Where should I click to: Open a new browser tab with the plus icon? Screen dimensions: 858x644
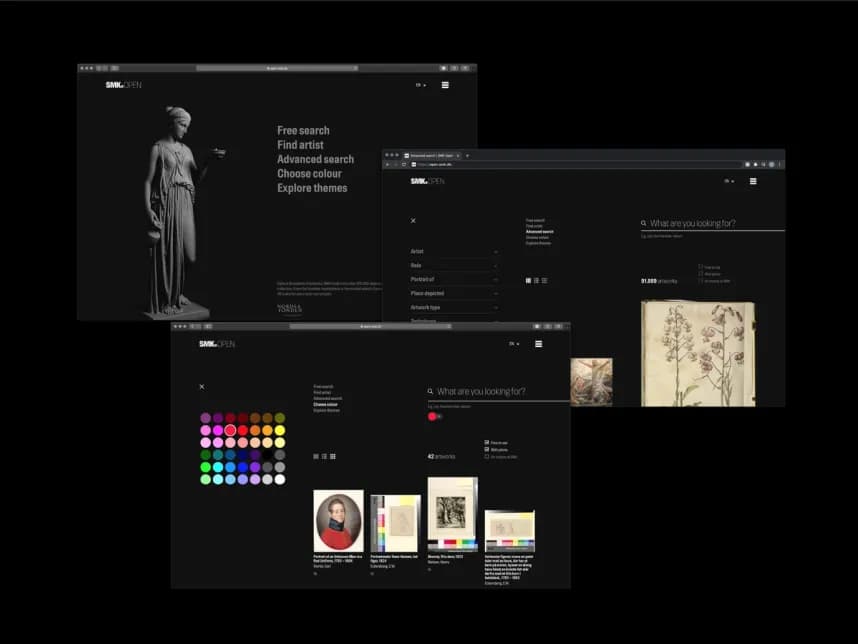pos(467,156)
